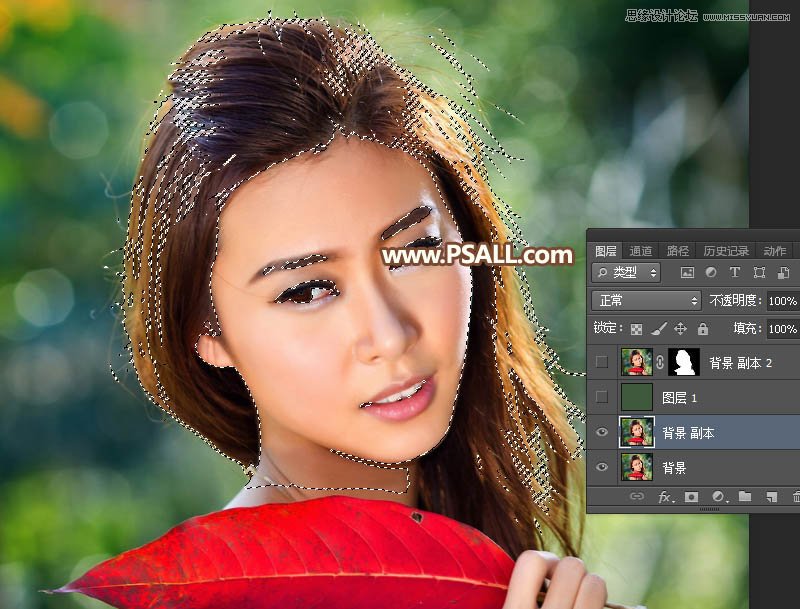The height and width of the screenshot is (609, 800).
Task: Hide the 背景 layer
Action: [602, 467]
